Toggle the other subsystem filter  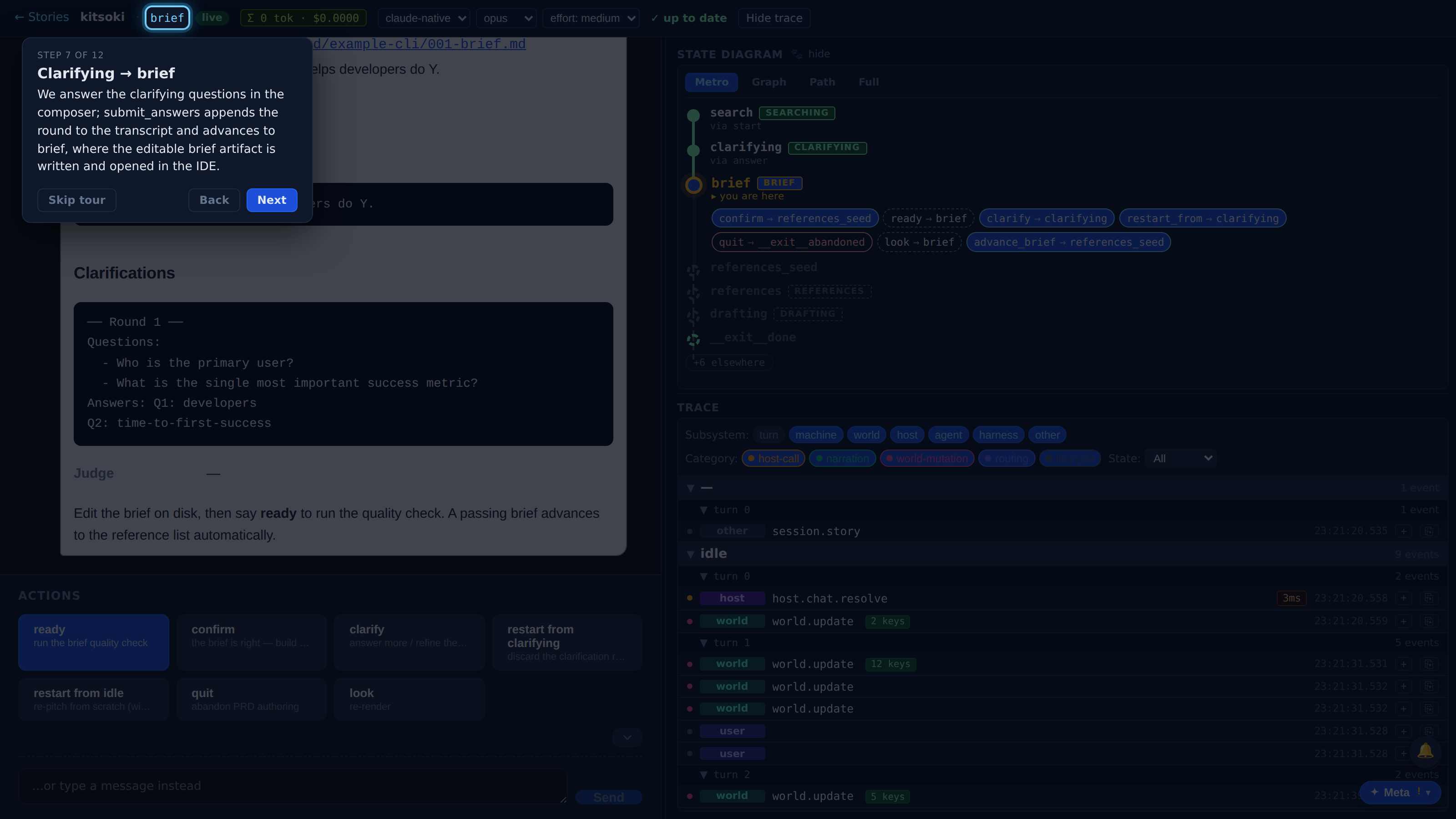coord(1047,435)
